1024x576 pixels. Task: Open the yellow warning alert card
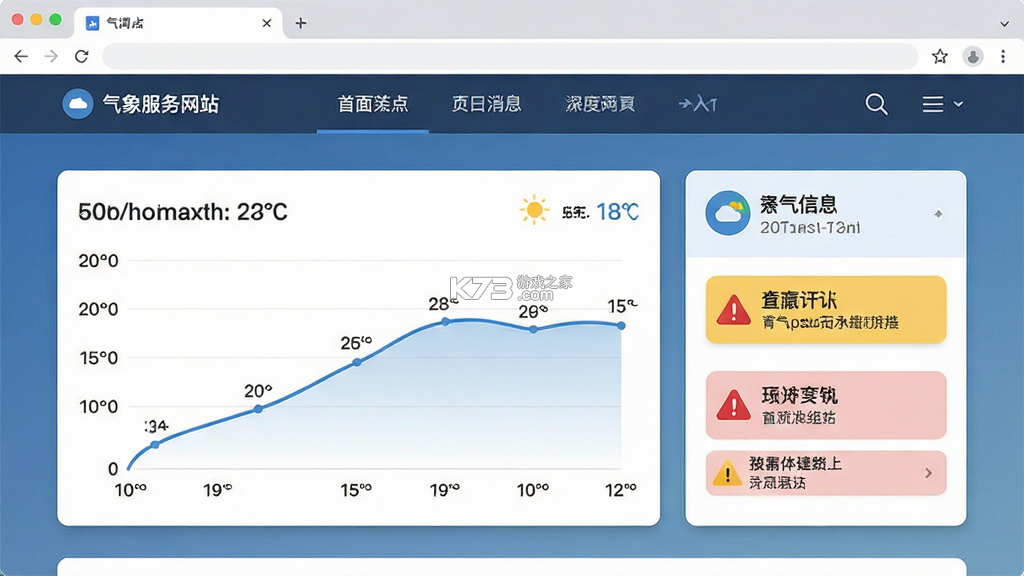click(x=825, y=310)
